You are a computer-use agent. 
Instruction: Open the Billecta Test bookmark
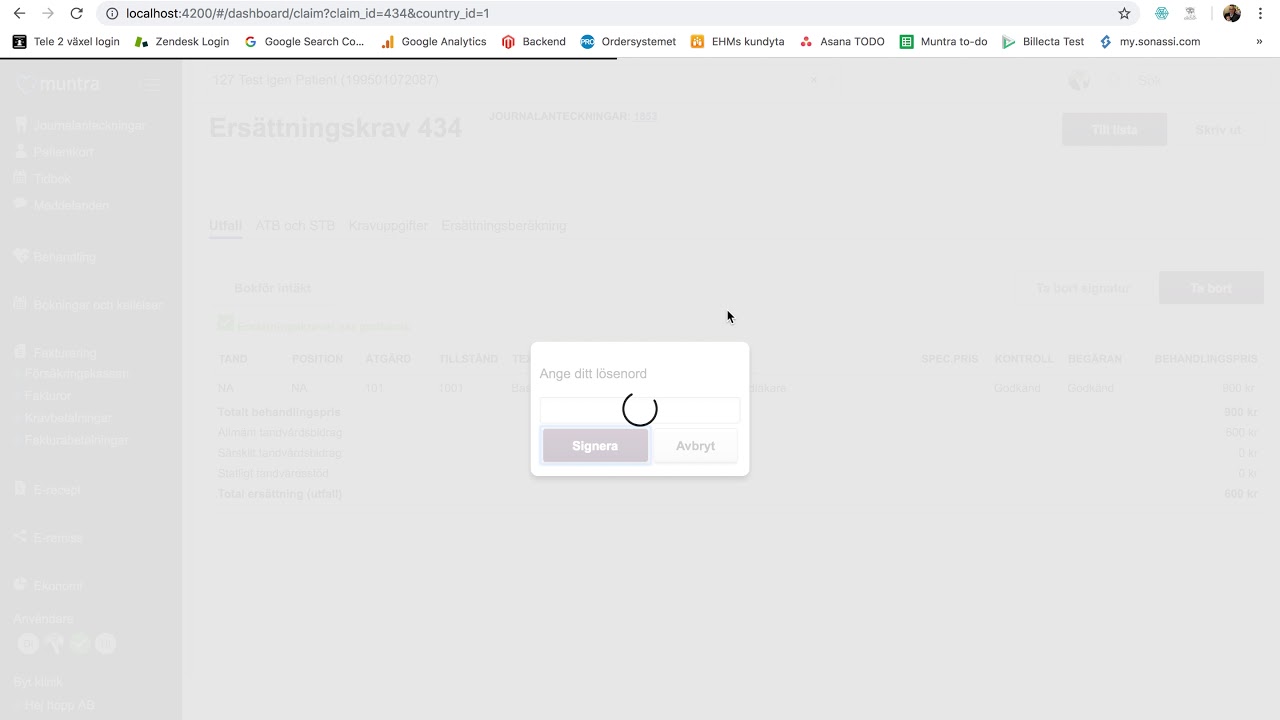click(1043, 42)
